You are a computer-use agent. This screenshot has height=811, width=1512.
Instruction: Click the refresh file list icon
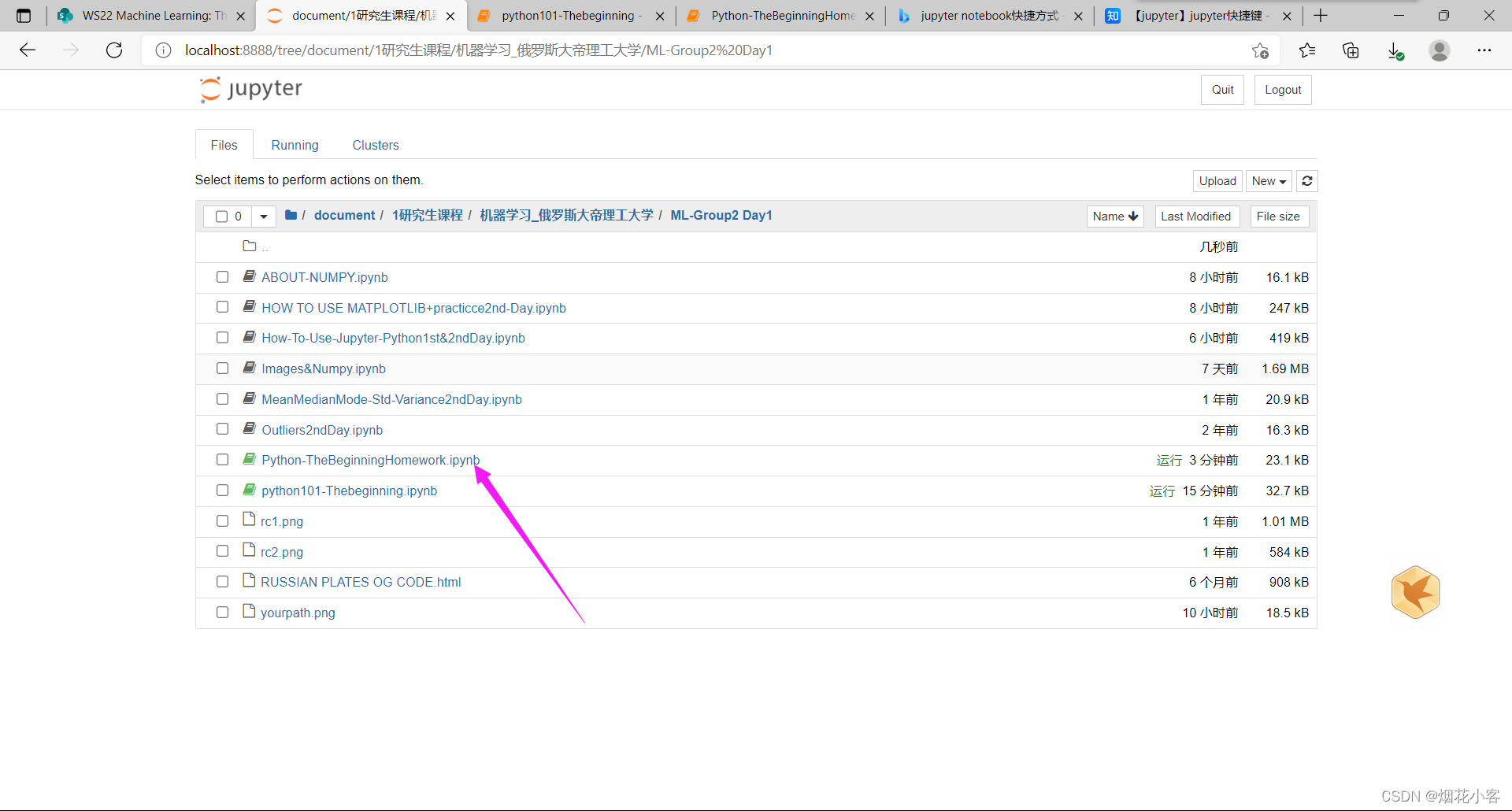[x=1307, y=181]
